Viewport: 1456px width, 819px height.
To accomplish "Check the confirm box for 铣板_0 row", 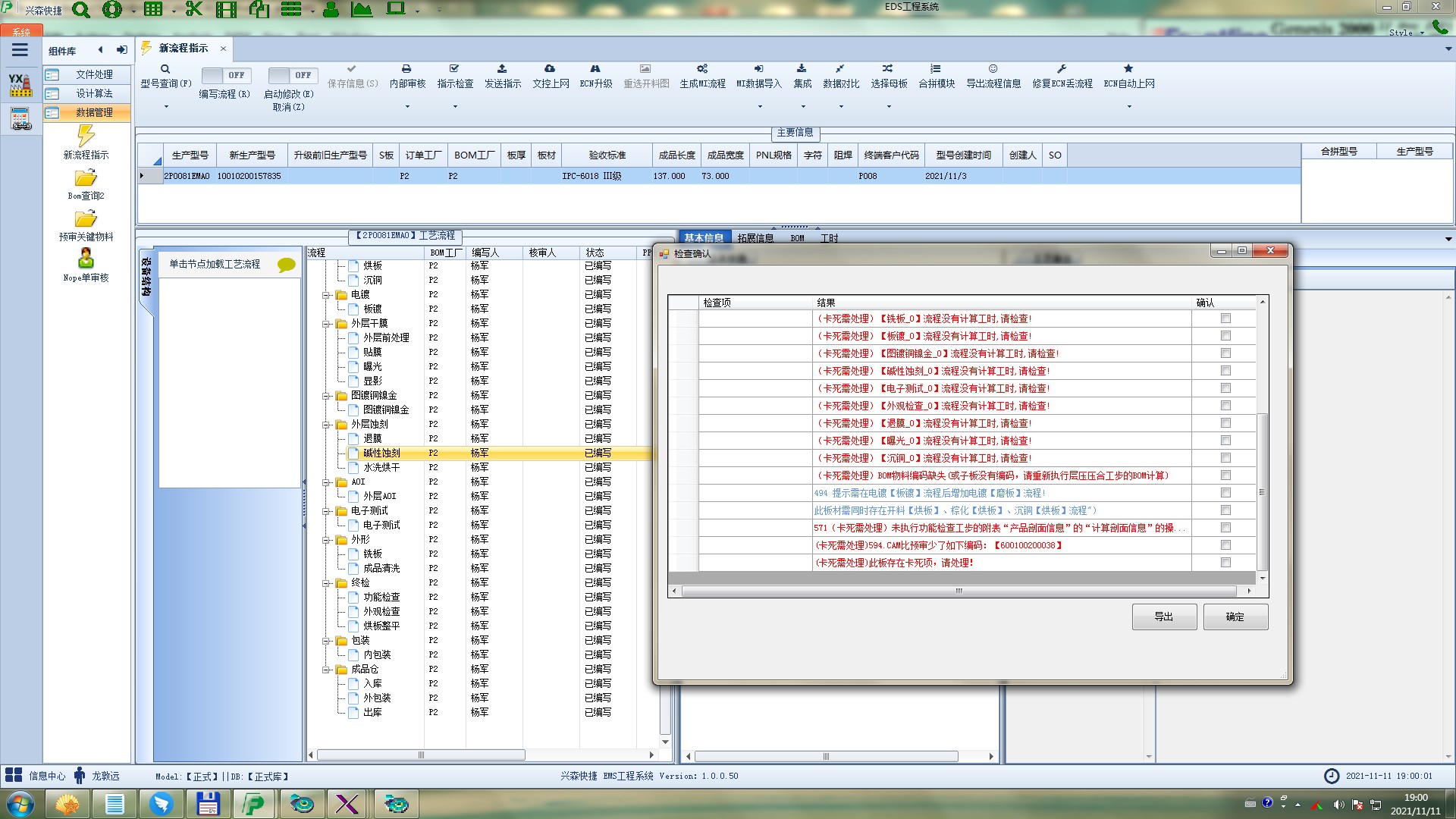I will [x=1225, y=318].
